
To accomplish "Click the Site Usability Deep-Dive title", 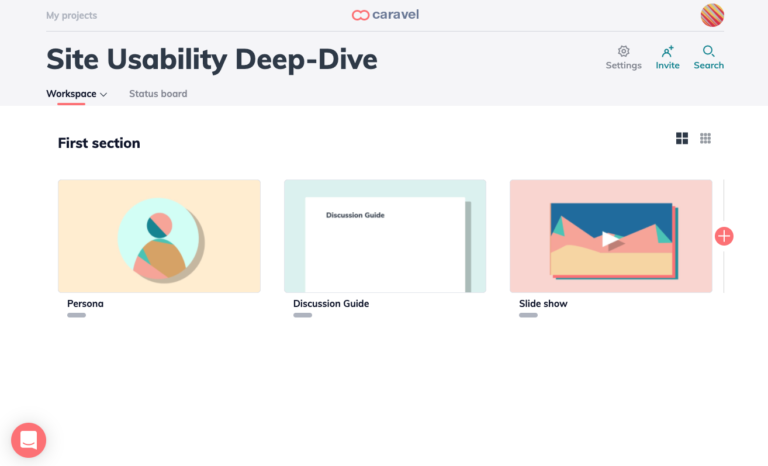I will (x=212, y=59).
